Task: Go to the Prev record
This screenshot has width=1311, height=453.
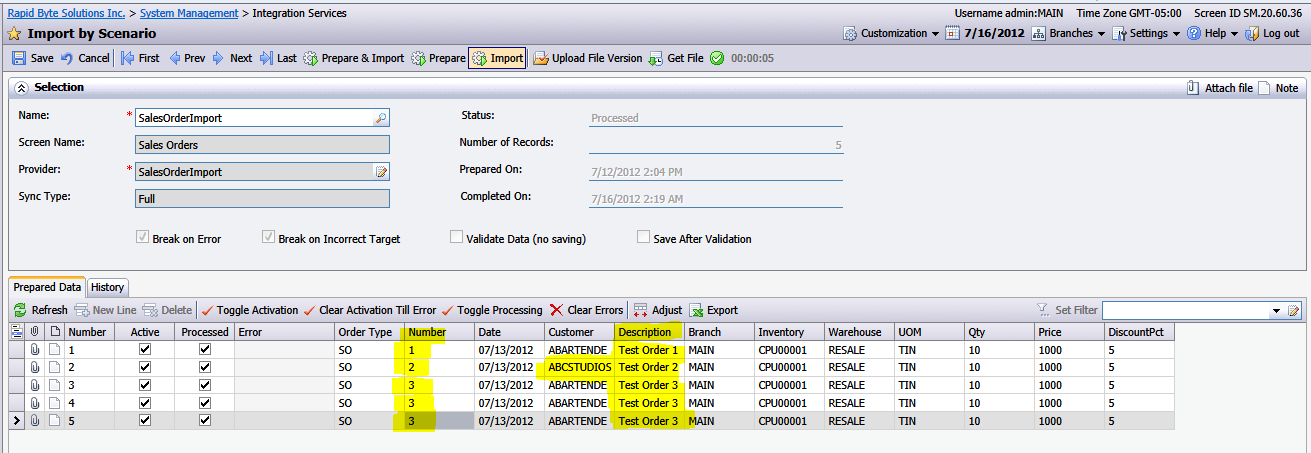Action: tap(187, 58)
